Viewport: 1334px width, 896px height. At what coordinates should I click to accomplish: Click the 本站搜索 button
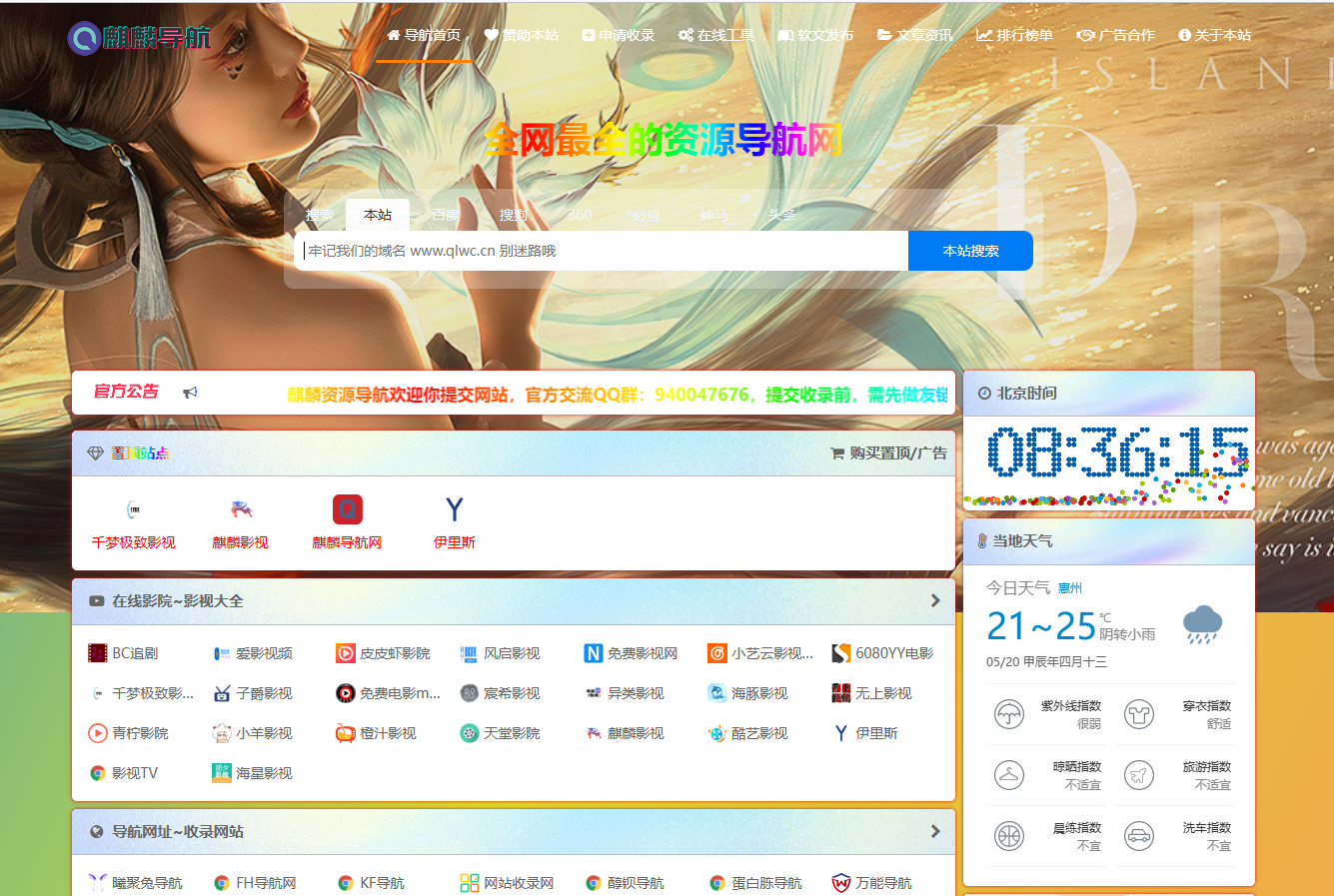tap(970, 251)
